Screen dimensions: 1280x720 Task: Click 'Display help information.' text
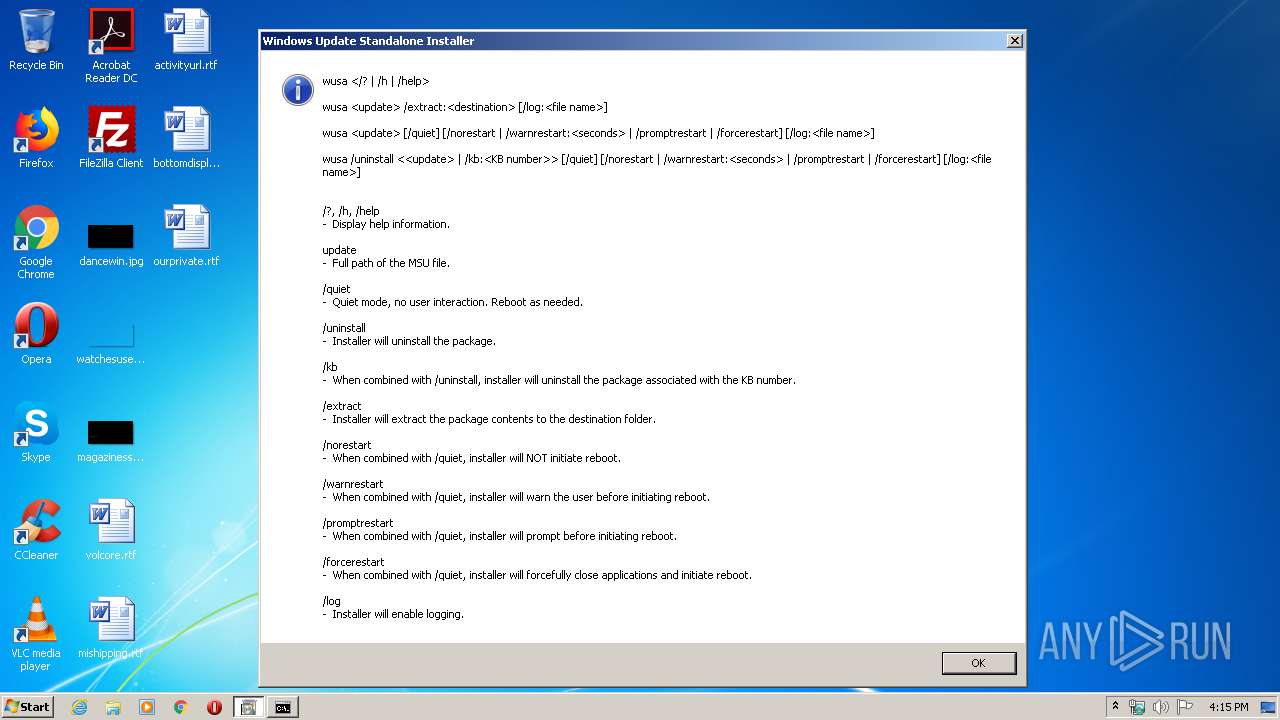pyautogui.click(x=391, y=224)
